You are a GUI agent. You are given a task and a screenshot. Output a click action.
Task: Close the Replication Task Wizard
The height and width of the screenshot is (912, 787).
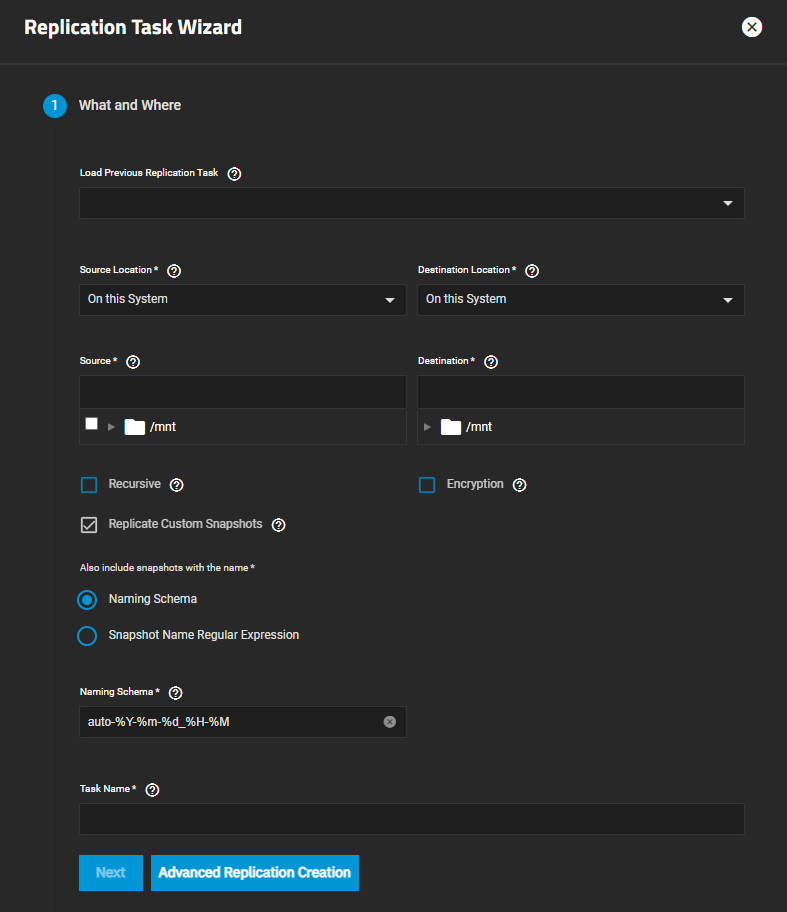tap(752, 27)
